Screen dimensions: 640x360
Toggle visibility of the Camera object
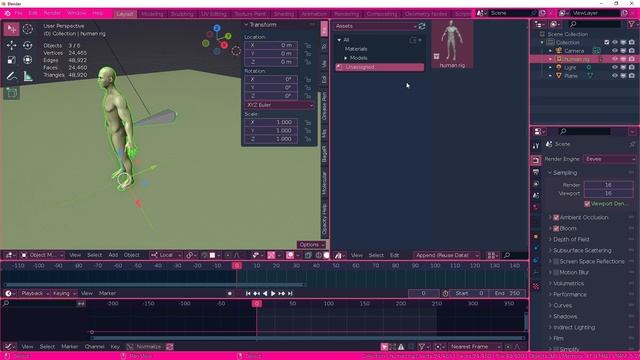[615, 51]
